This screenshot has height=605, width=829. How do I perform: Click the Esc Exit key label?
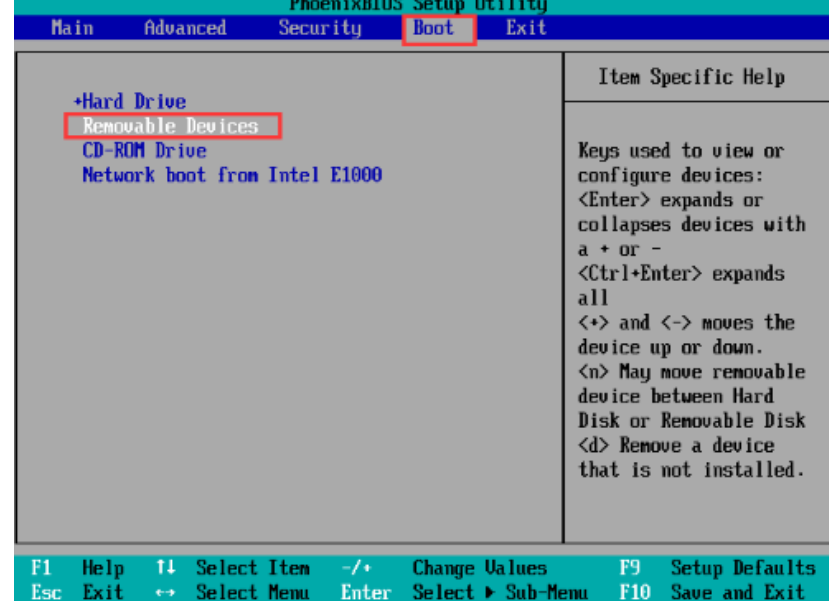[x=78, y=592]
